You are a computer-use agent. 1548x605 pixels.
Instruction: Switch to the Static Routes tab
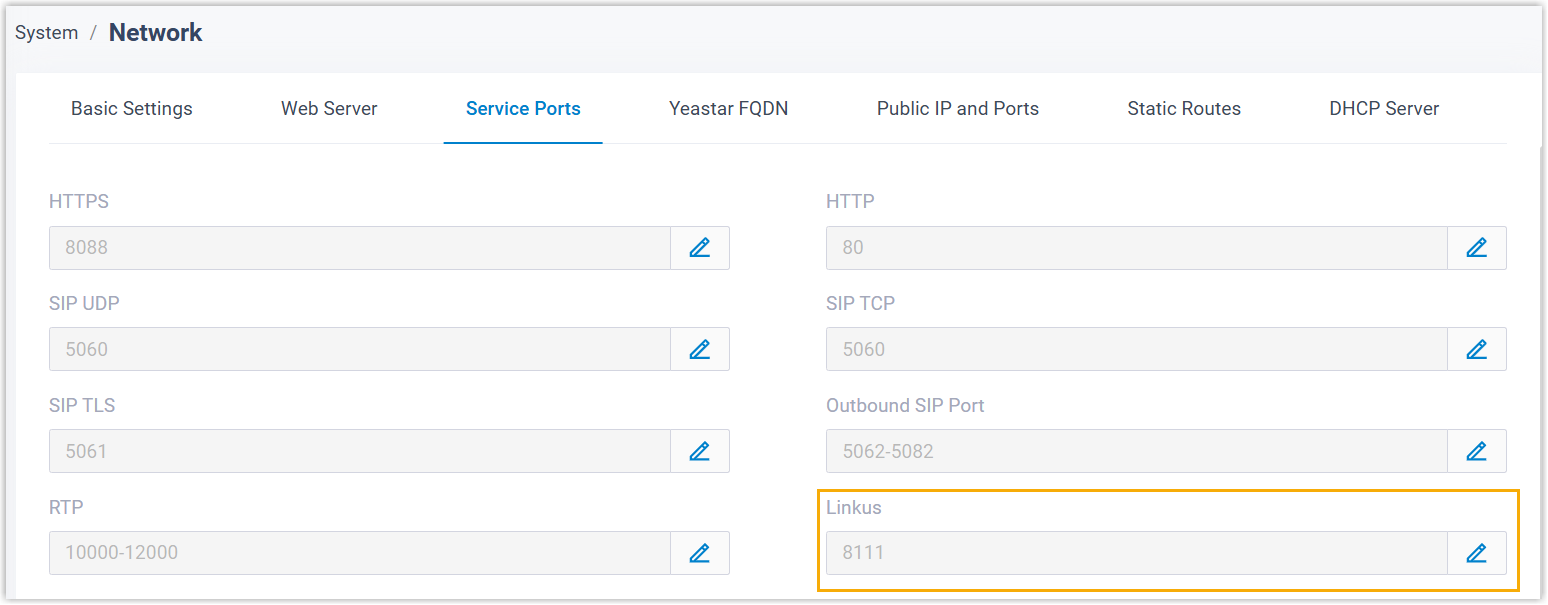pos(1183,109)
